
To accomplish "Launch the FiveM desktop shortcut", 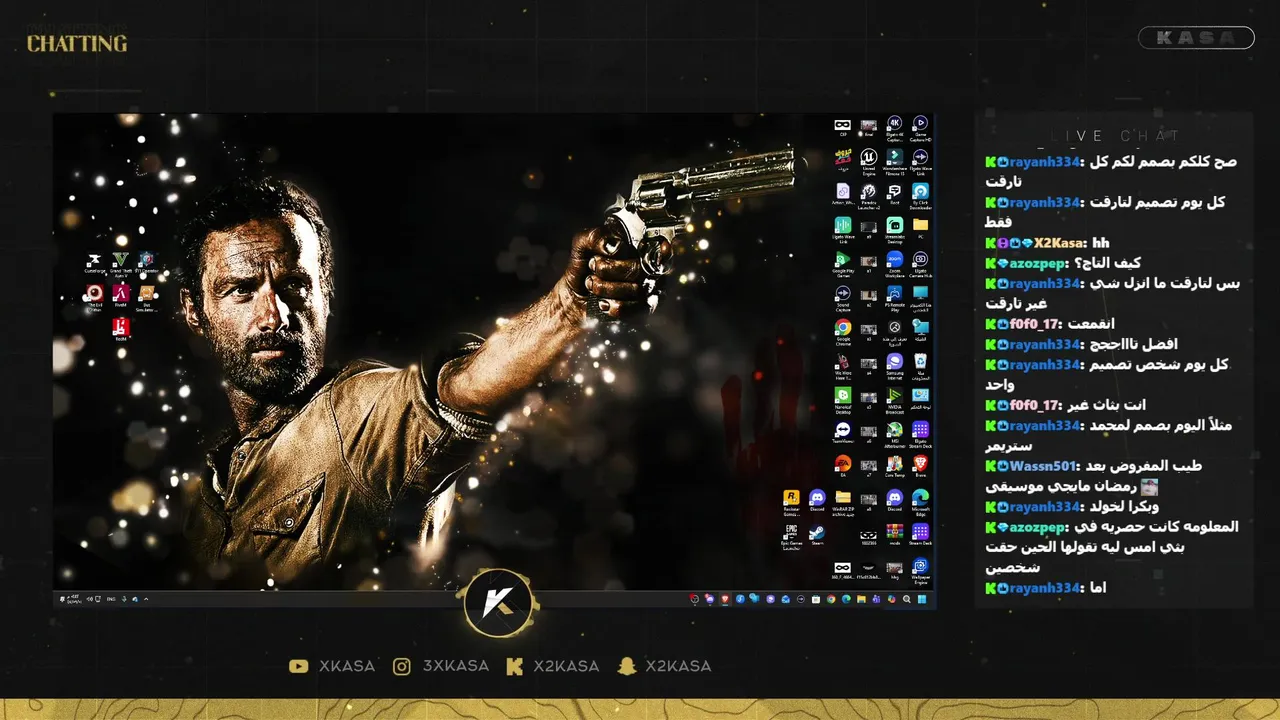I will pos(121,296).
